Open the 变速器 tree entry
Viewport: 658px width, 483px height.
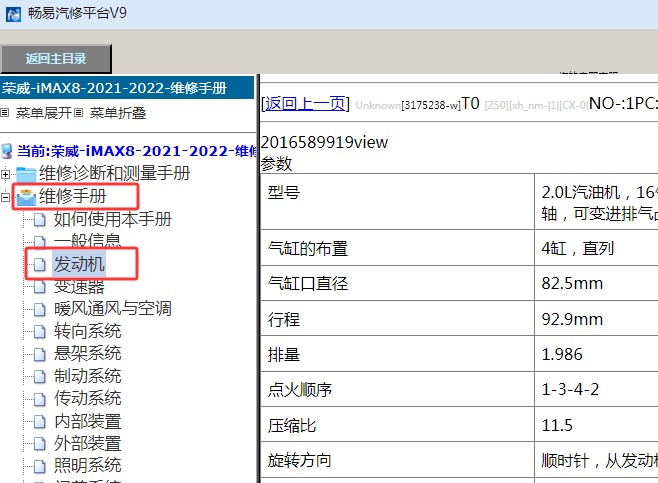point(79,287)
